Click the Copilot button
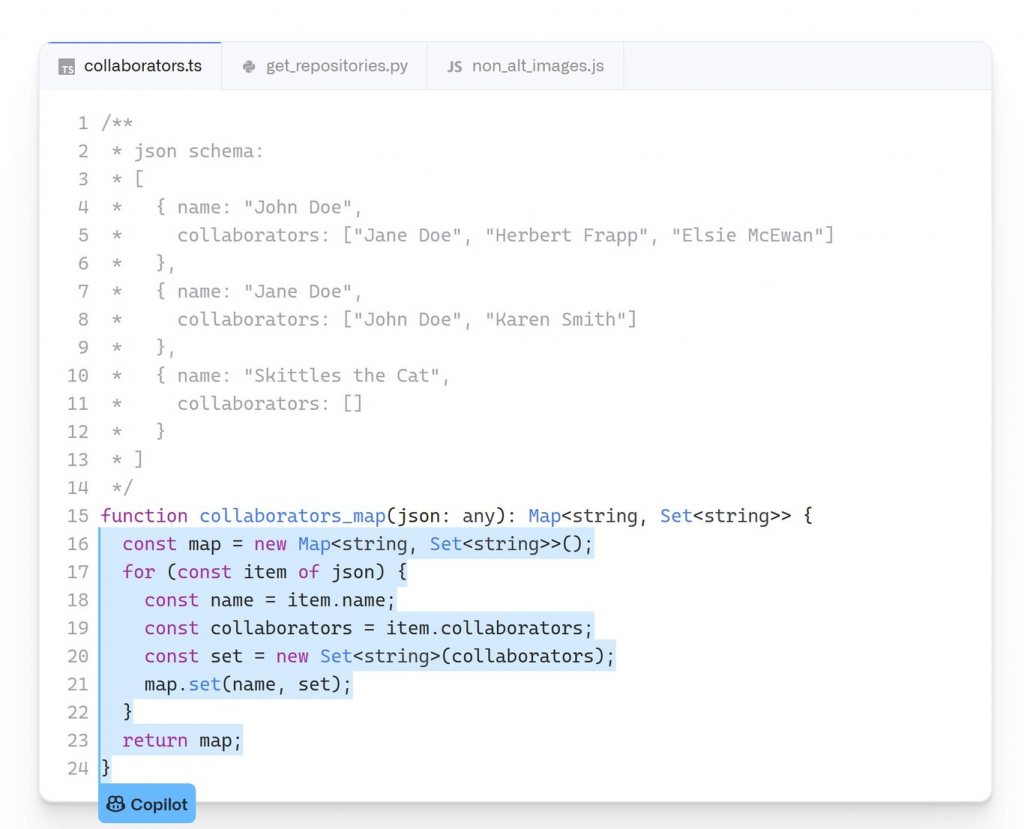The height and width of the screenshot is (829, 1024). (146, 803)
